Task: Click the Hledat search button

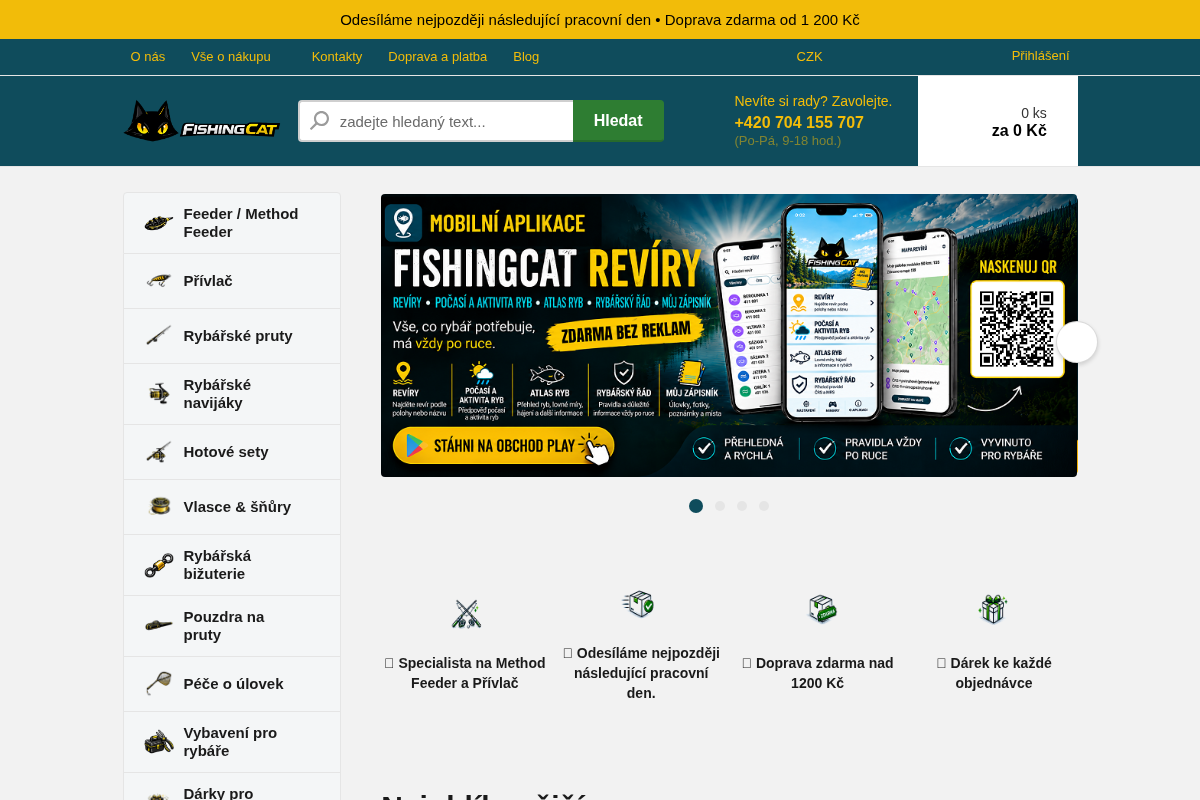Action: click(618, 121)
